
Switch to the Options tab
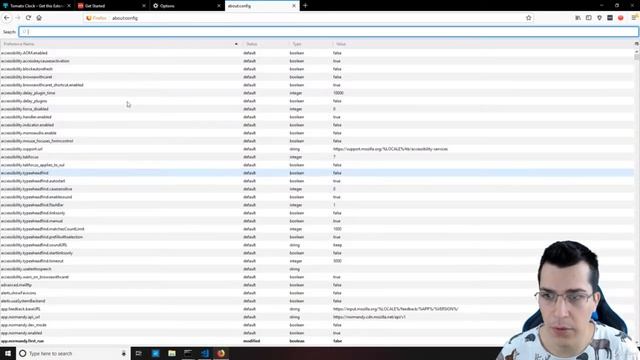coord(187,6)
